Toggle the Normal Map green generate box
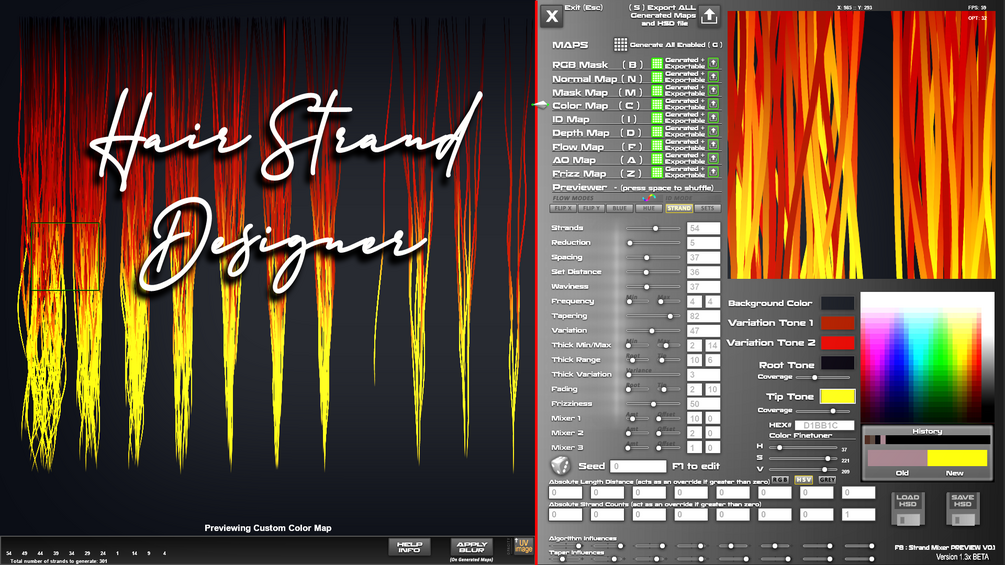Screen dimensions: 1005x565 [x=656, y=77]
